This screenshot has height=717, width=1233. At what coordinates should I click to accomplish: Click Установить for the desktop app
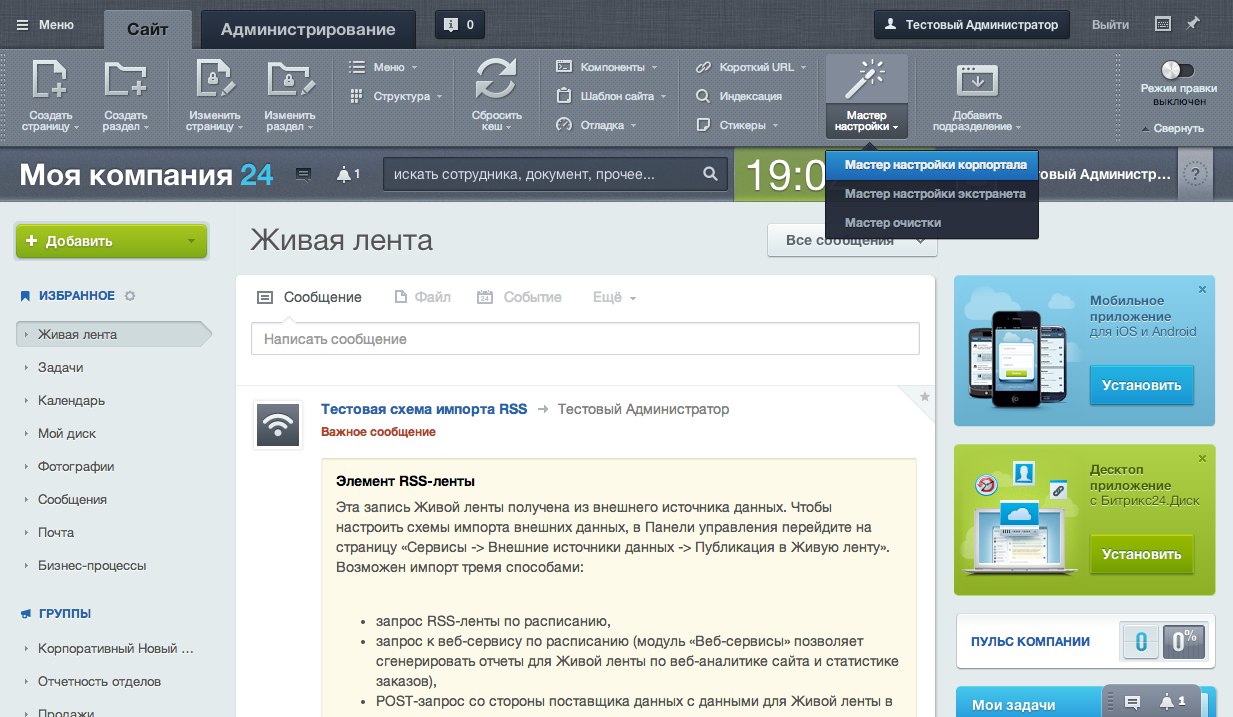pyautogui.click(x=1141, y=554)
